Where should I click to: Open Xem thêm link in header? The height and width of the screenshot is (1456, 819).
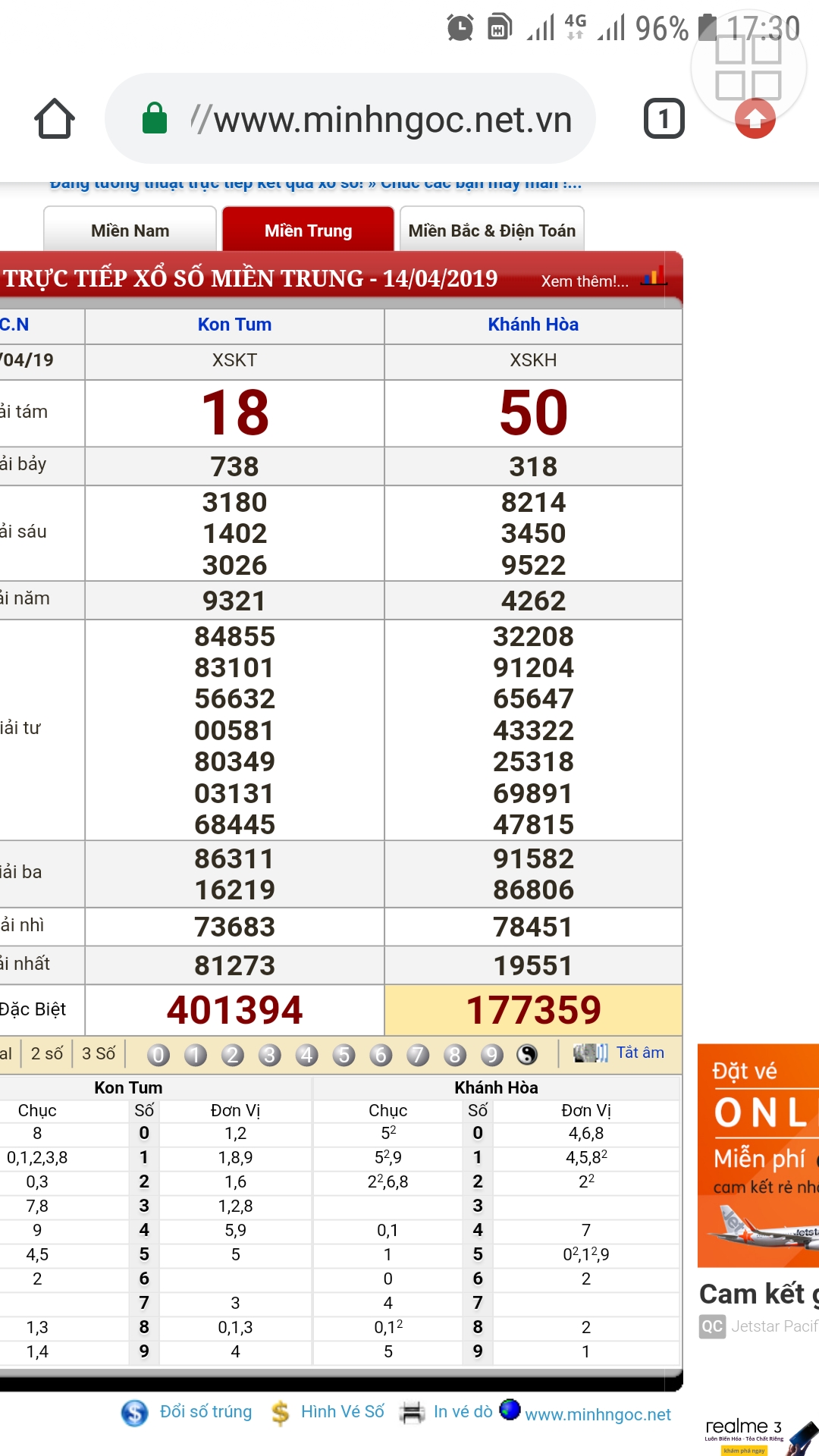click(585, 281)
